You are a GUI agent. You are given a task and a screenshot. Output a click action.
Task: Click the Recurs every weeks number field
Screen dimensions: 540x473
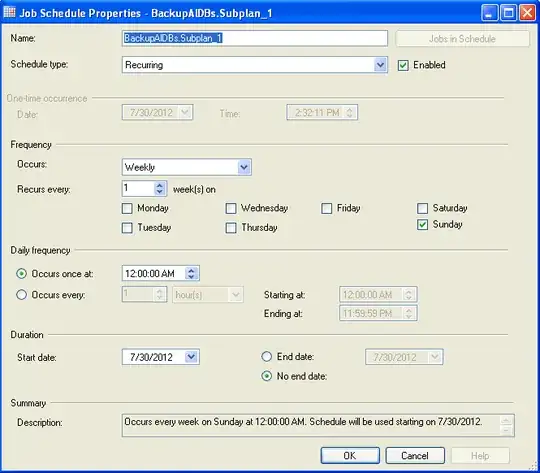pyautogui.click(x=138, y=189)
